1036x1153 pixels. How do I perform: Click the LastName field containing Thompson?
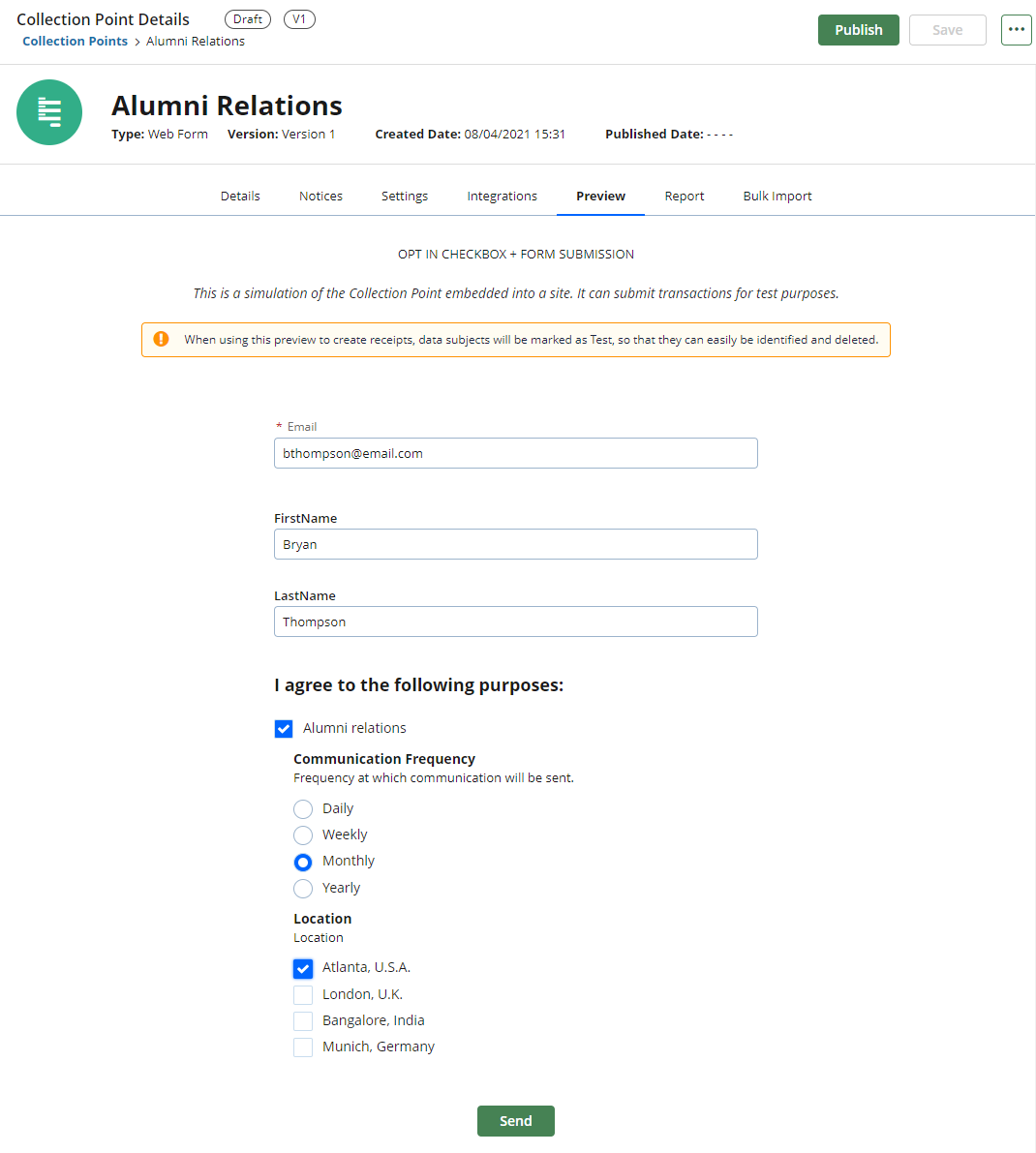point(515,622)
